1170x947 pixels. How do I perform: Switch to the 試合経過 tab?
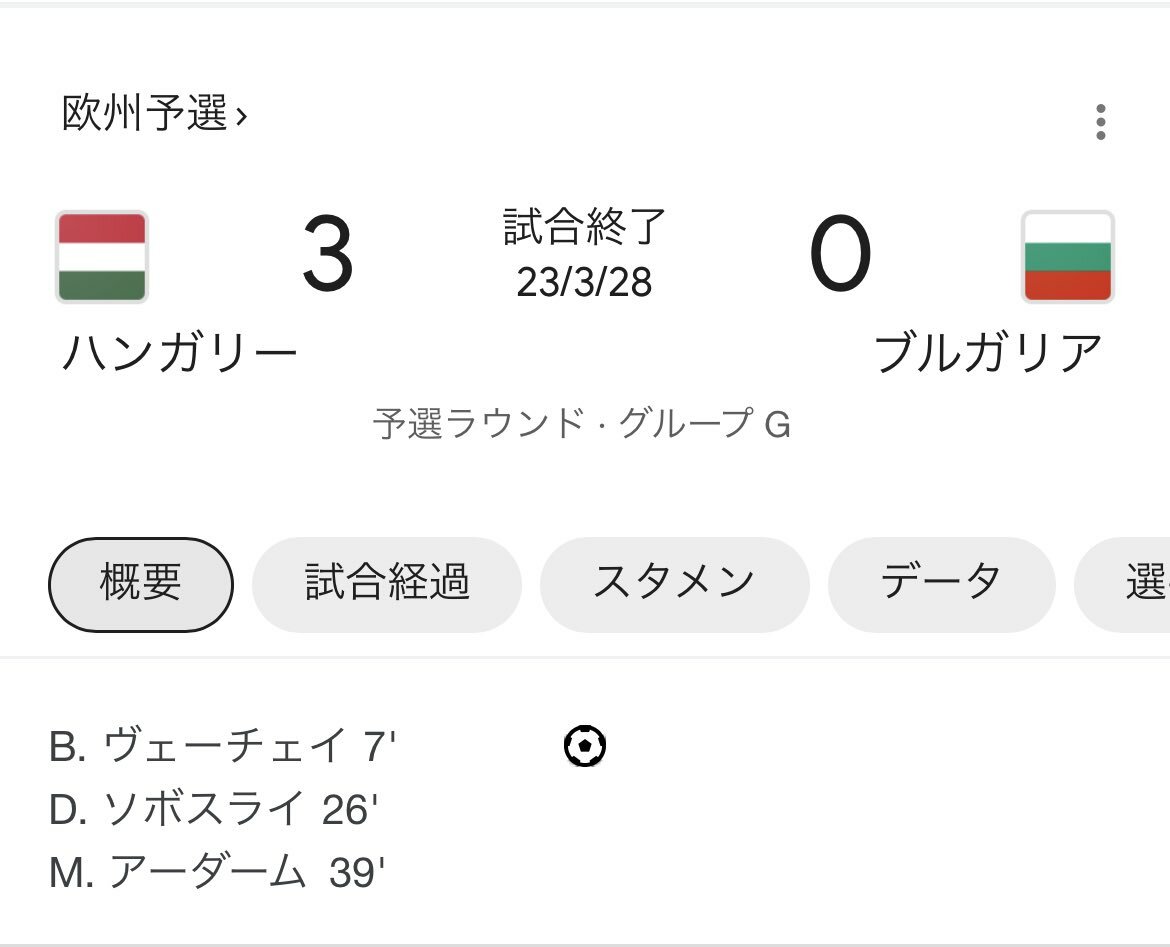387,584
